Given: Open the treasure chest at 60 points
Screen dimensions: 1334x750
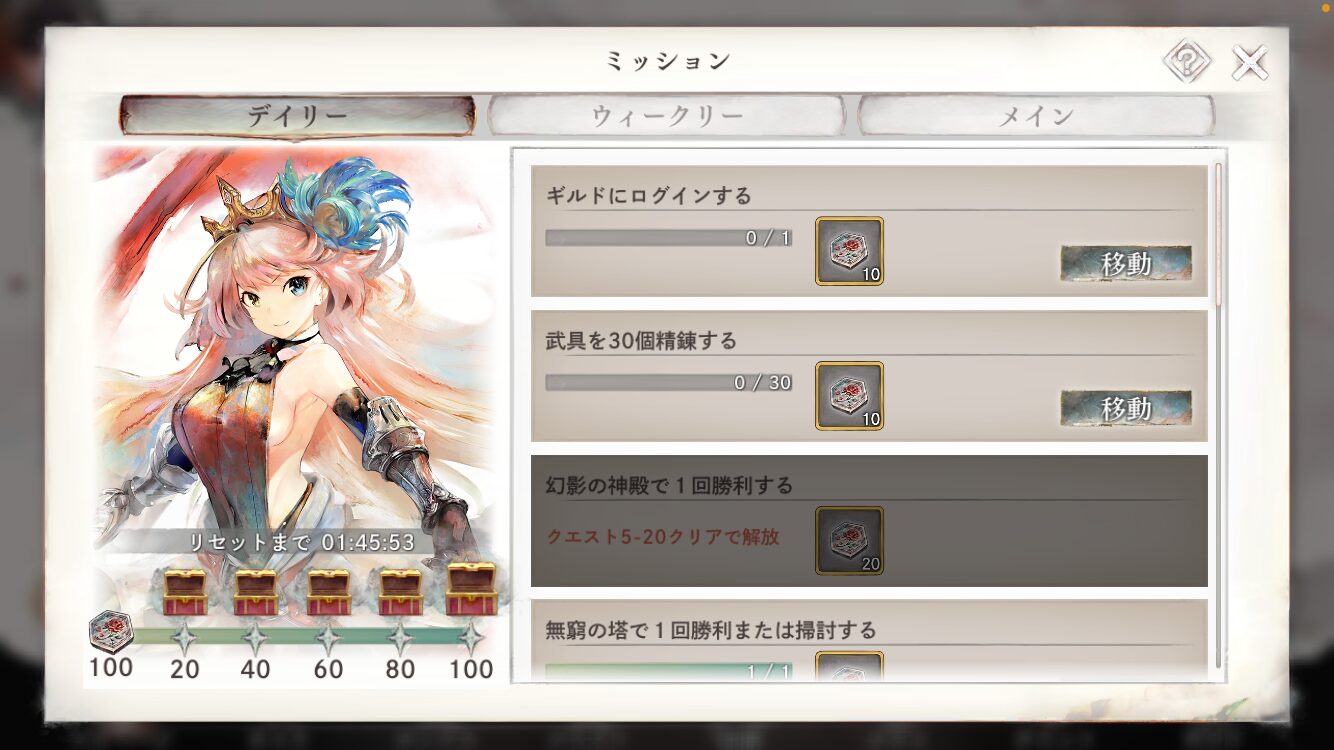Looking at the screenshot, I should click(x=328, y=592).
